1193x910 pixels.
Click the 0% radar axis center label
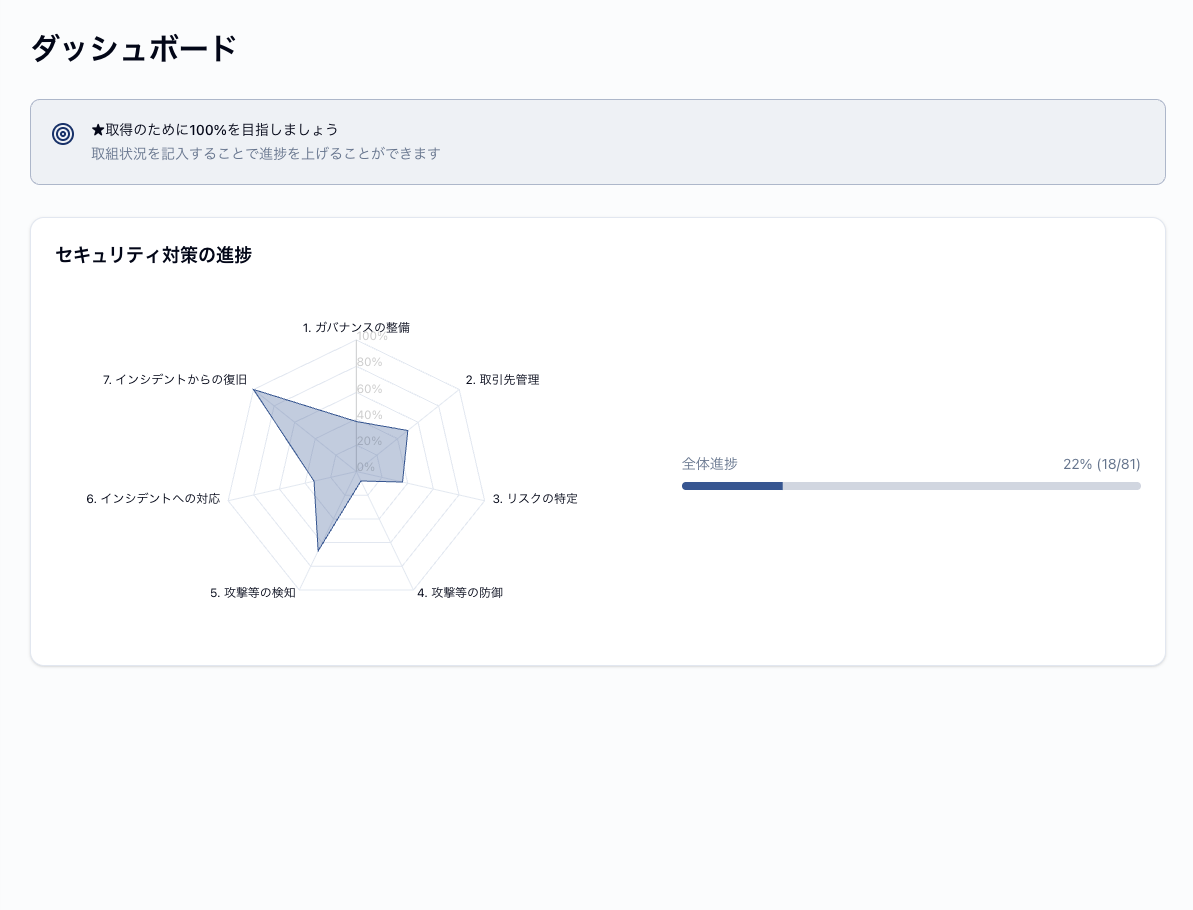point(366,466)
